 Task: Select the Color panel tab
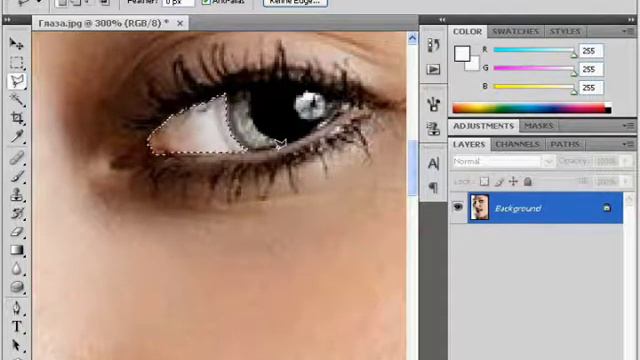pos(467,31)
